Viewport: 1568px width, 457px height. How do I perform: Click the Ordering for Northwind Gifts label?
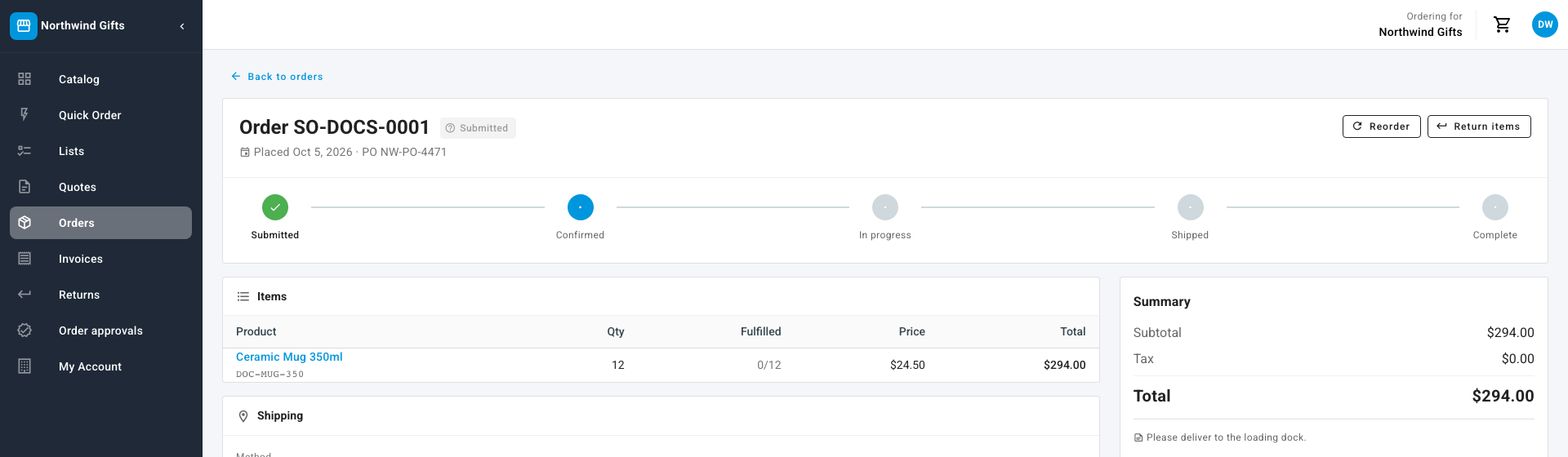[1421, 24]
